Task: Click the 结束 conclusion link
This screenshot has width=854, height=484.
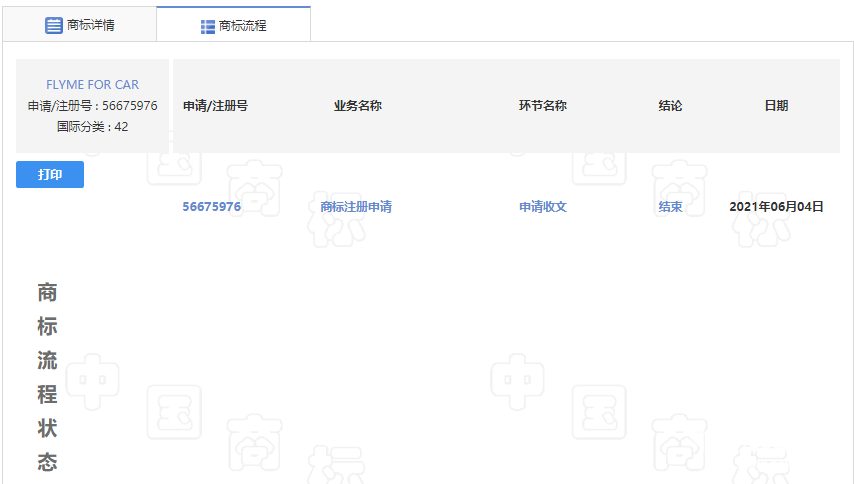Action: tap(670, 207)
